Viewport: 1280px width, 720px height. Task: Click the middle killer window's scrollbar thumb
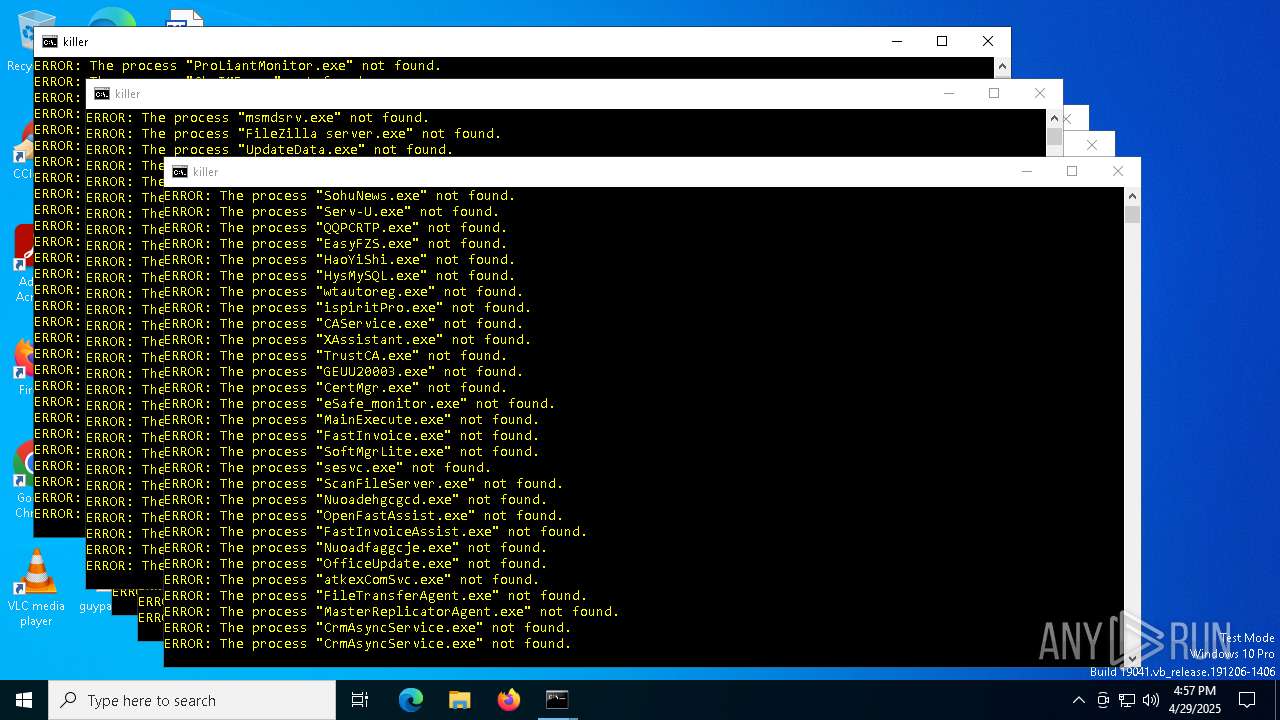pos(1054,137)
